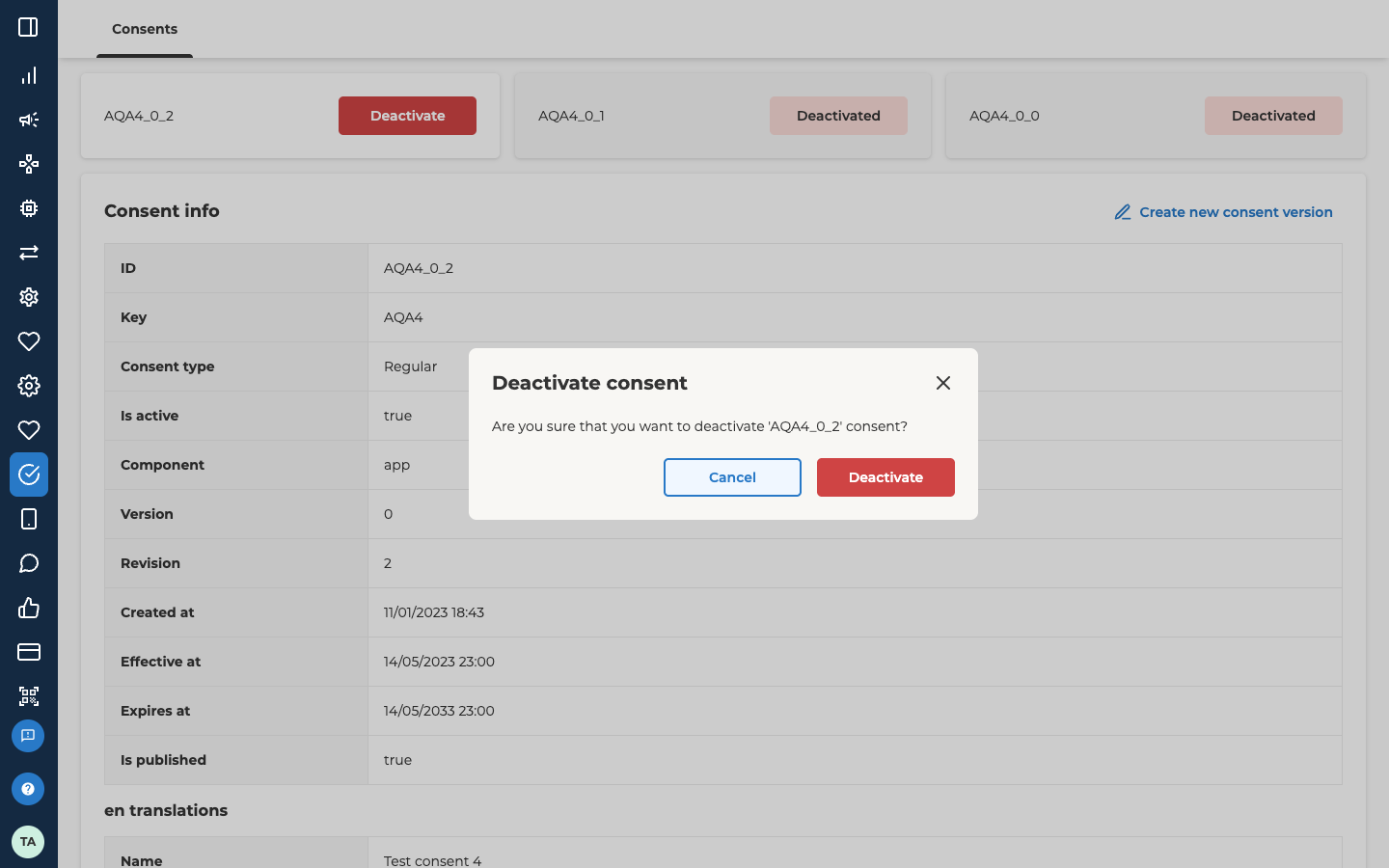Open the speech bubble chat icon
This screenshot has width=1389, height=868.
click(x=29, y=563)
